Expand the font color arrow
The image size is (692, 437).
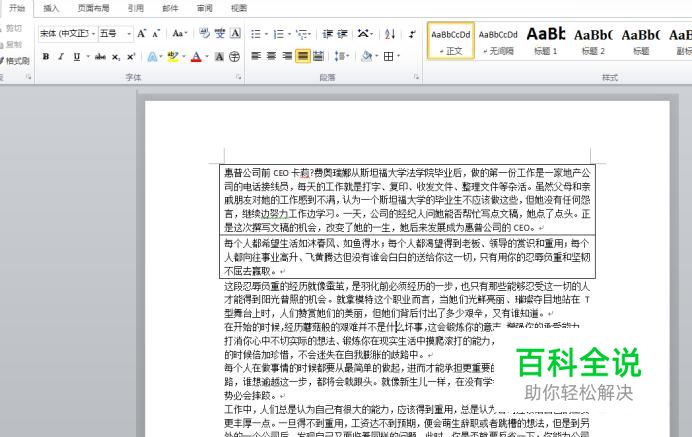click(207, 57)
